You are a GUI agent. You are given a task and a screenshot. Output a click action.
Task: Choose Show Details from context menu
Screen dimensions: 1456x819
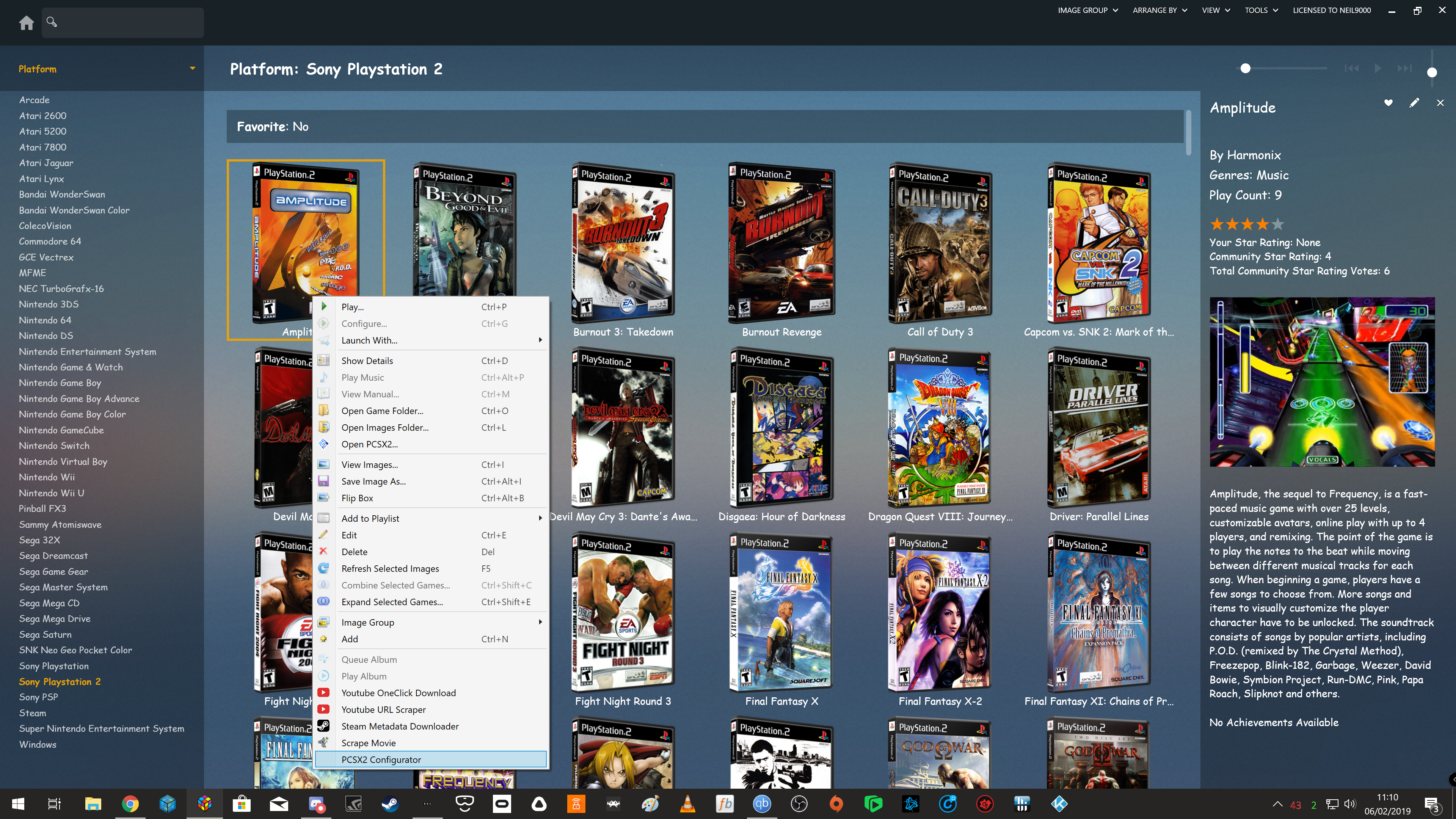tap(431, 361)
